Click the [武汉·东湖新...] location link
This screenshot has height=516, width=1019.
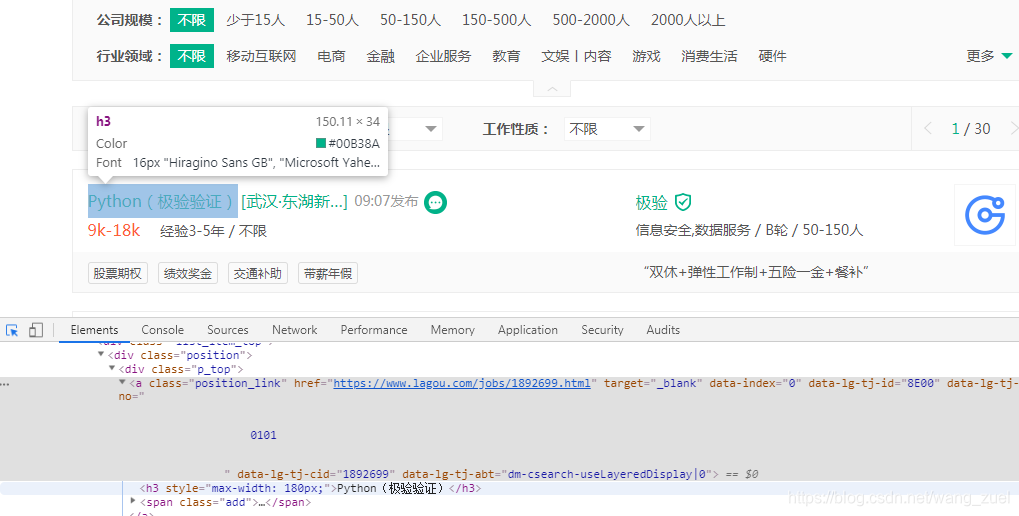[294, 201]
